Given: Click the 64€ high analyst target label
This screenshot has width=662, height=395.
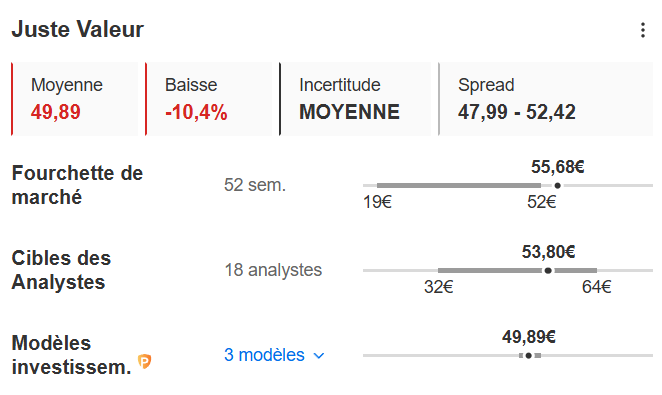Looking at the screenshot, I should tap(597, 287).
